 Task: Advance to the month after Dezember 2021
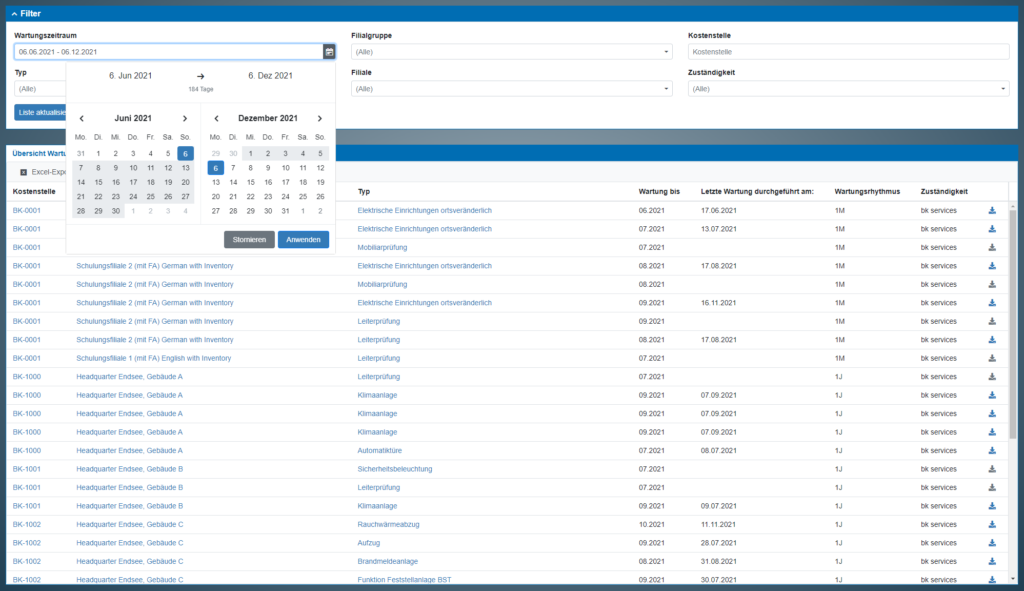[320, 118]
